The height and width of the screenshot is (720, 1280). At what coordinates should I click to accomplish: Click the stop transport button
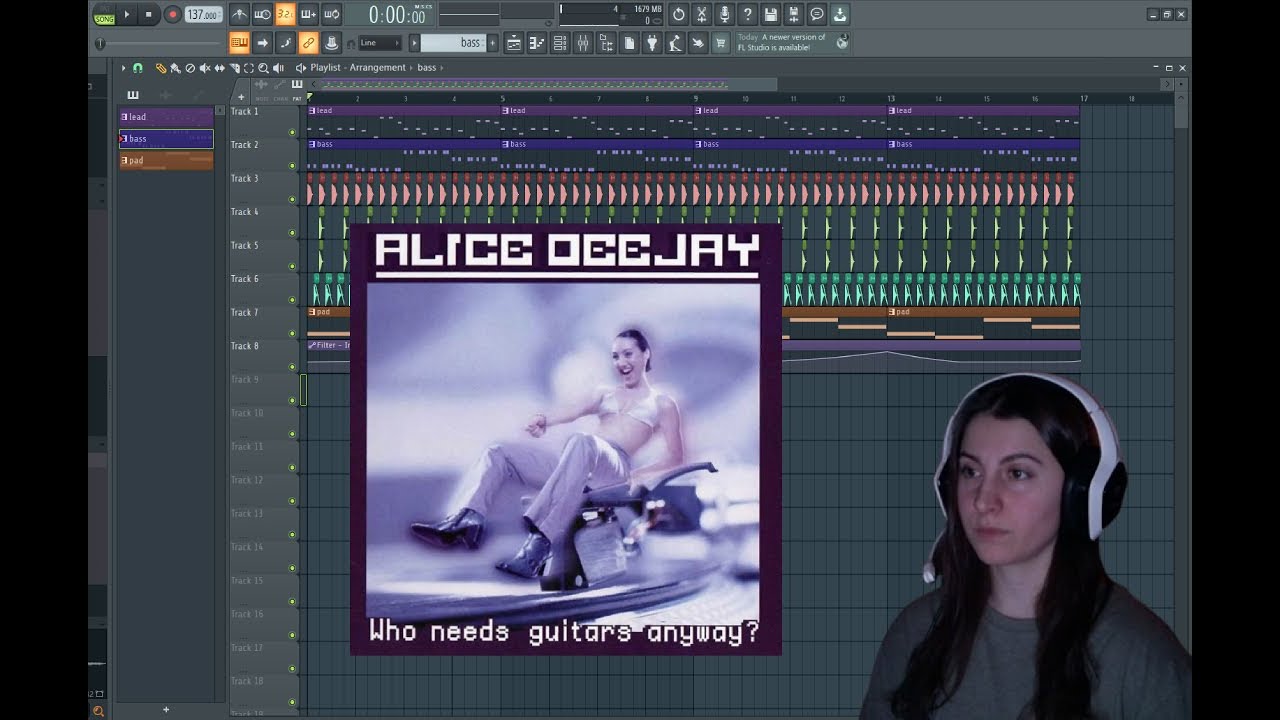click(x=149, y=14)
